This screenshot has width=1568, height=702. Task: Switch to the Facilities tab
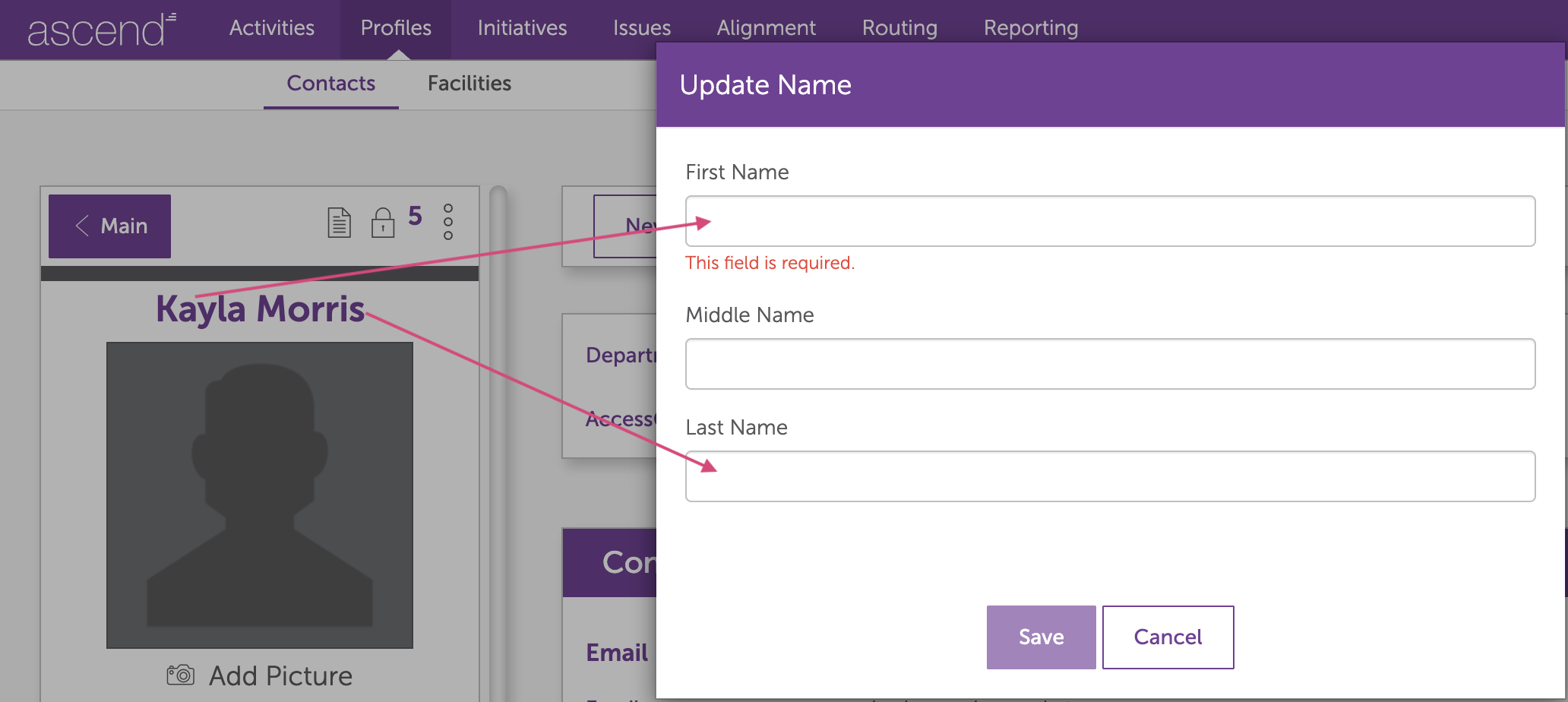tap(469, 83)
